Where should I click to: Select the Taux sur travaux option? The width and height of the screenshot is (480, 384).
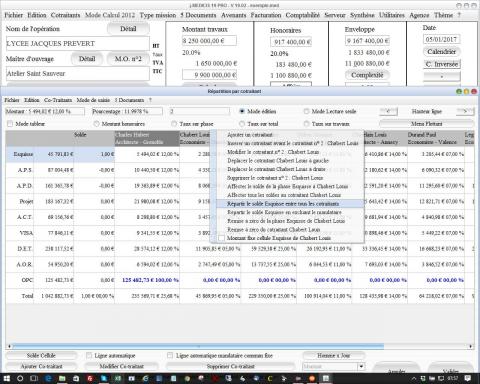pos(306,124)
